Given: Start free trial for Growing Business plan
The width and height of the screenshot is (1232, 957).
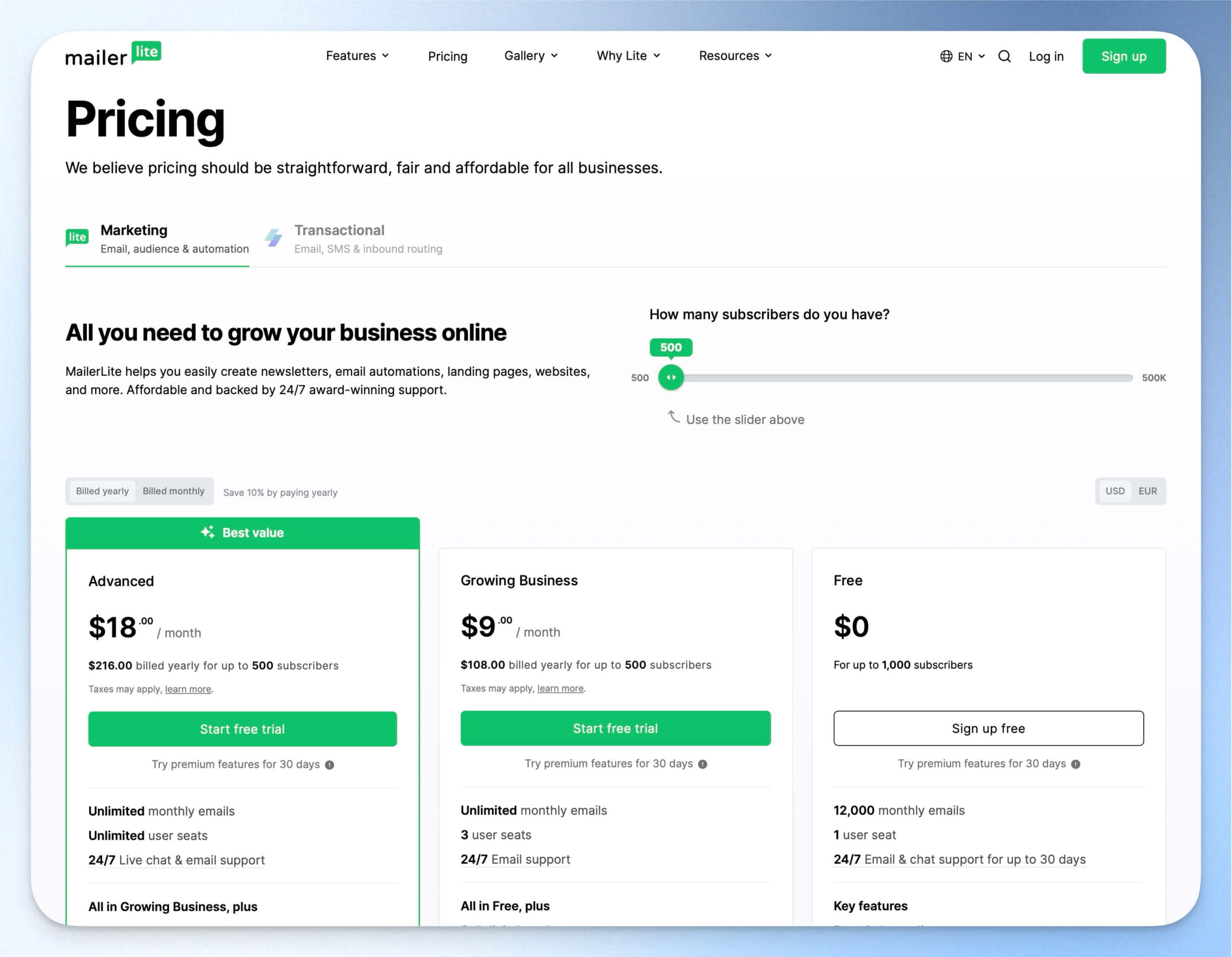Looking at the screenshot, I should (616, 728).
